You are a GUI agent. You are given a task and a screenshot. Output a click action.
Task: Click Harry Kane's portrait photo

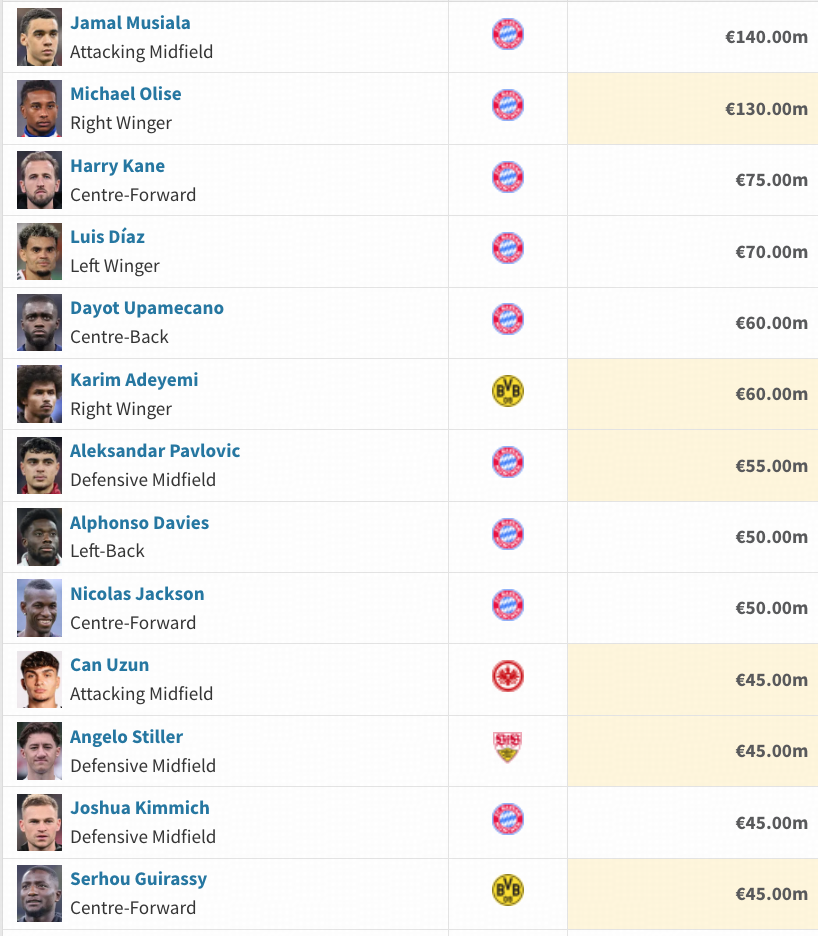pyautogui.click(x=40, y=180)
